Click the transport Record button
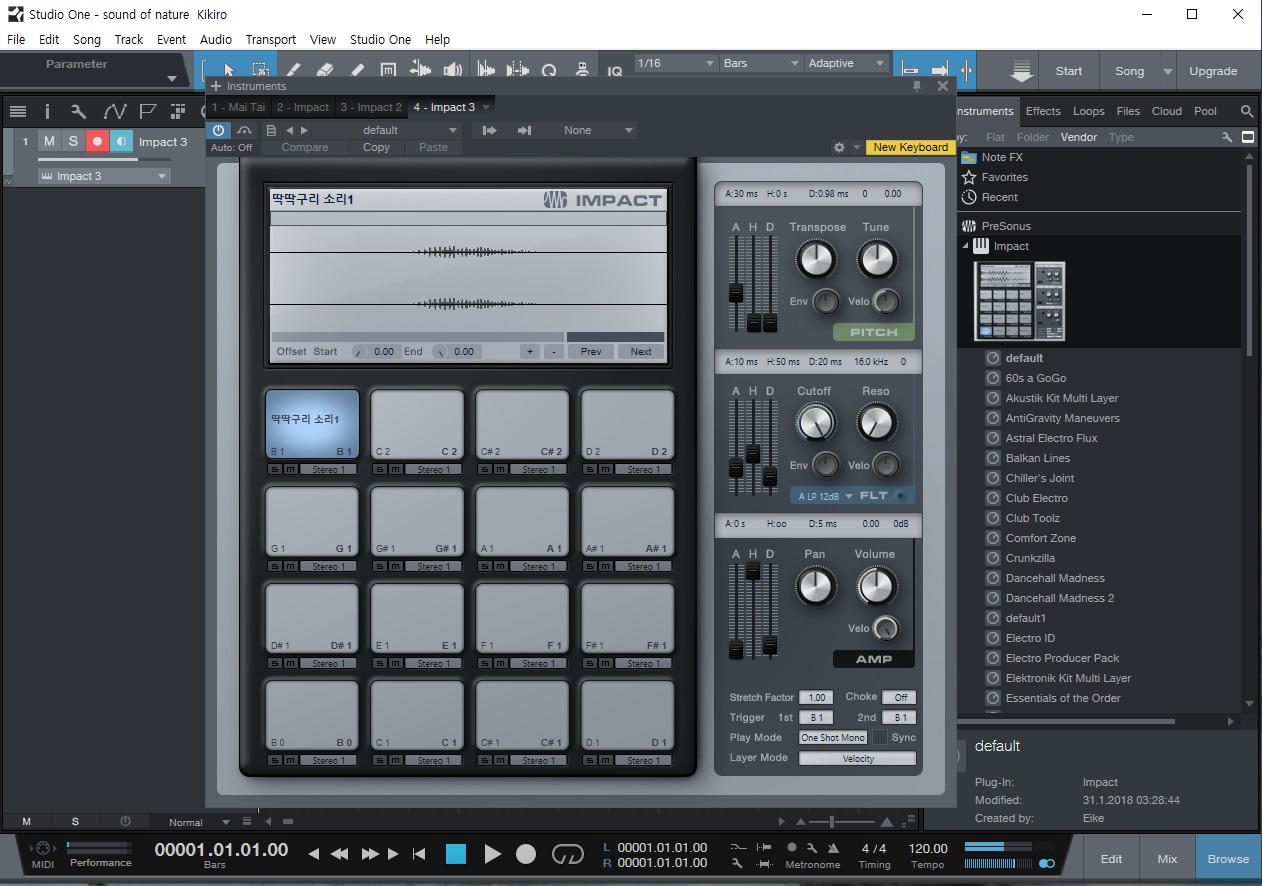1262x886 pixels. (x=526, y=854)
